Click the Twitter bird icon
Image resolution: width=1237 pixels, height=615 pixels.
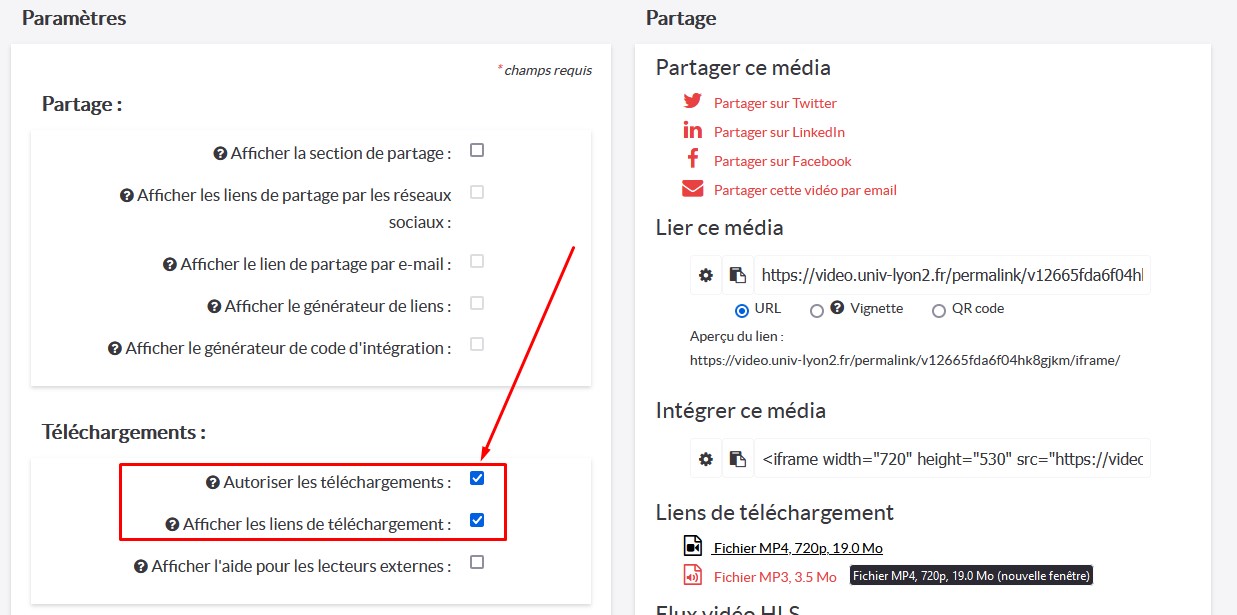click(x=692, y=101)
